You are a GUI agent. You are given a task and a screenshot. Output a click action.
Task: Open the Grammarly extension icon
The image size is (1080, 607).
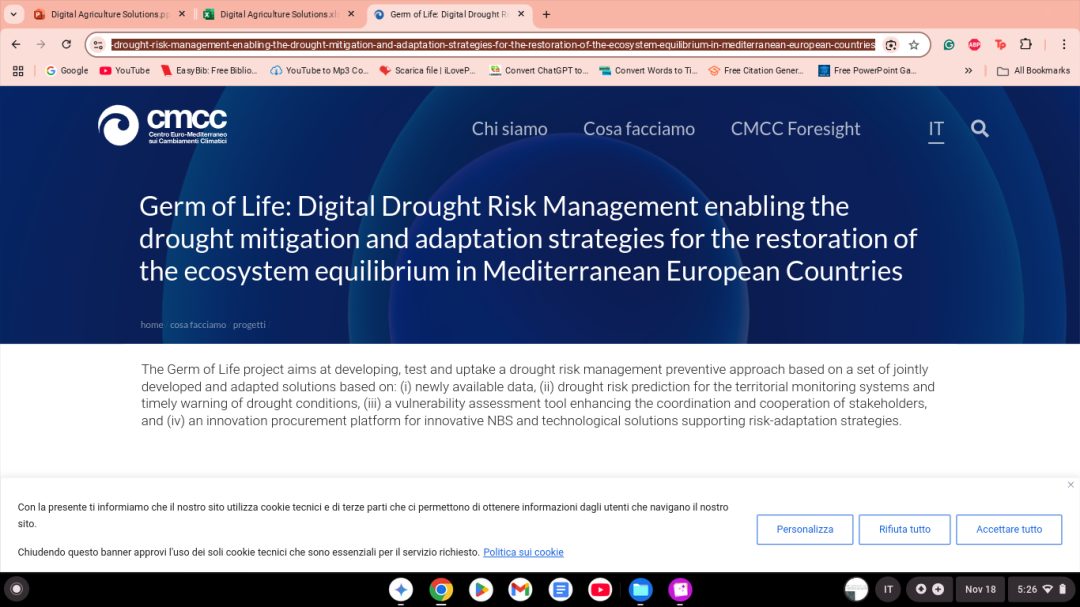tap(949, 45)
